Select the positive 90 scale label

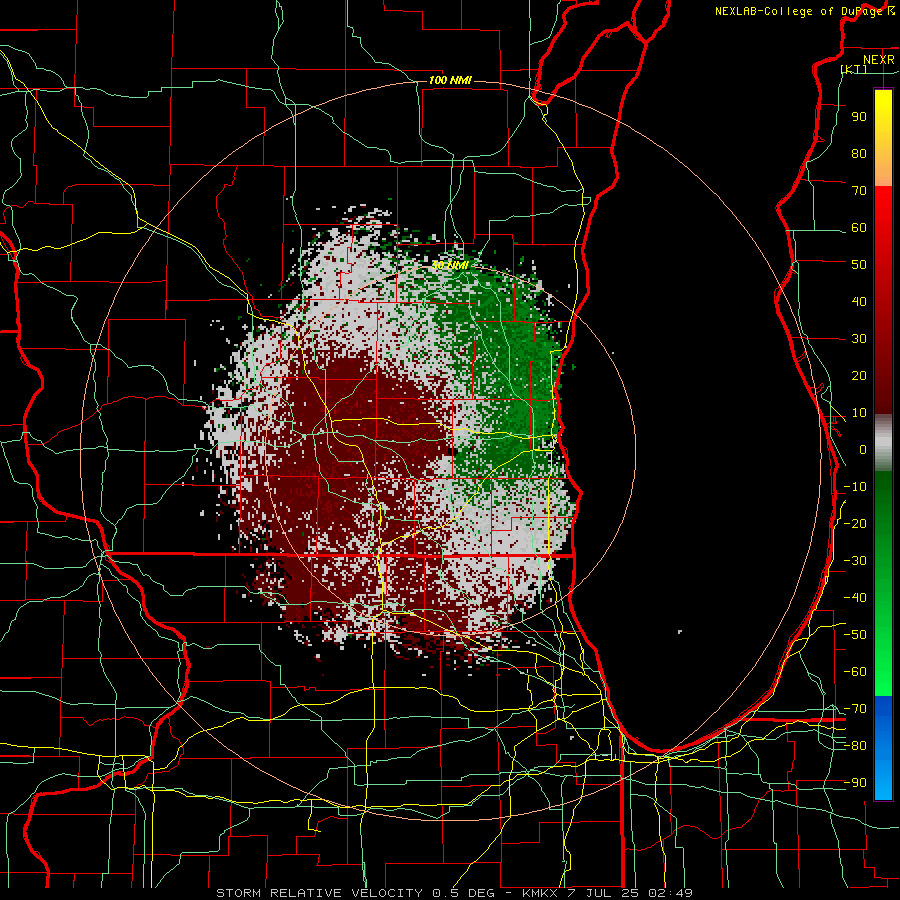point(859,117)
